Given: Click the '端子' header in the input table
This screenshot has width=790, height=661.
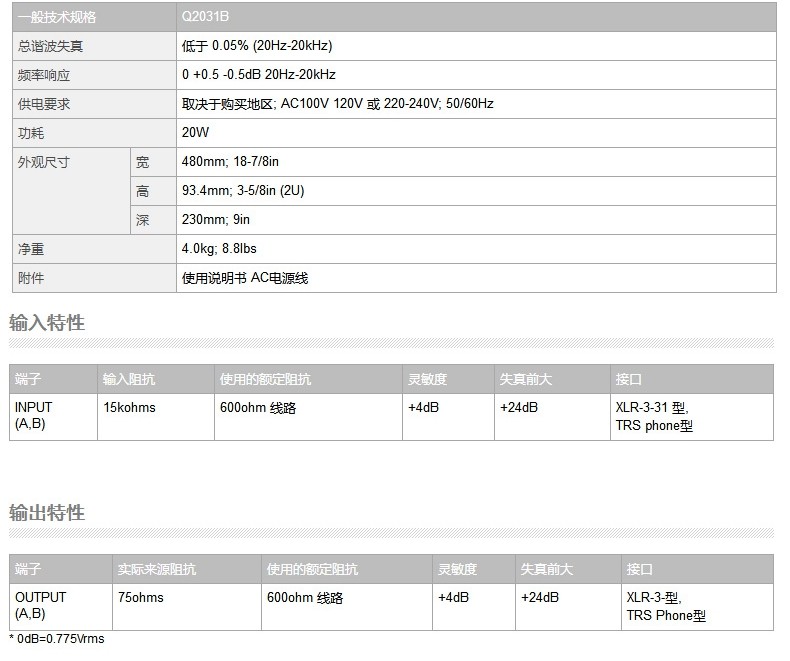Looking at the screenshot, I should point(53,379).
